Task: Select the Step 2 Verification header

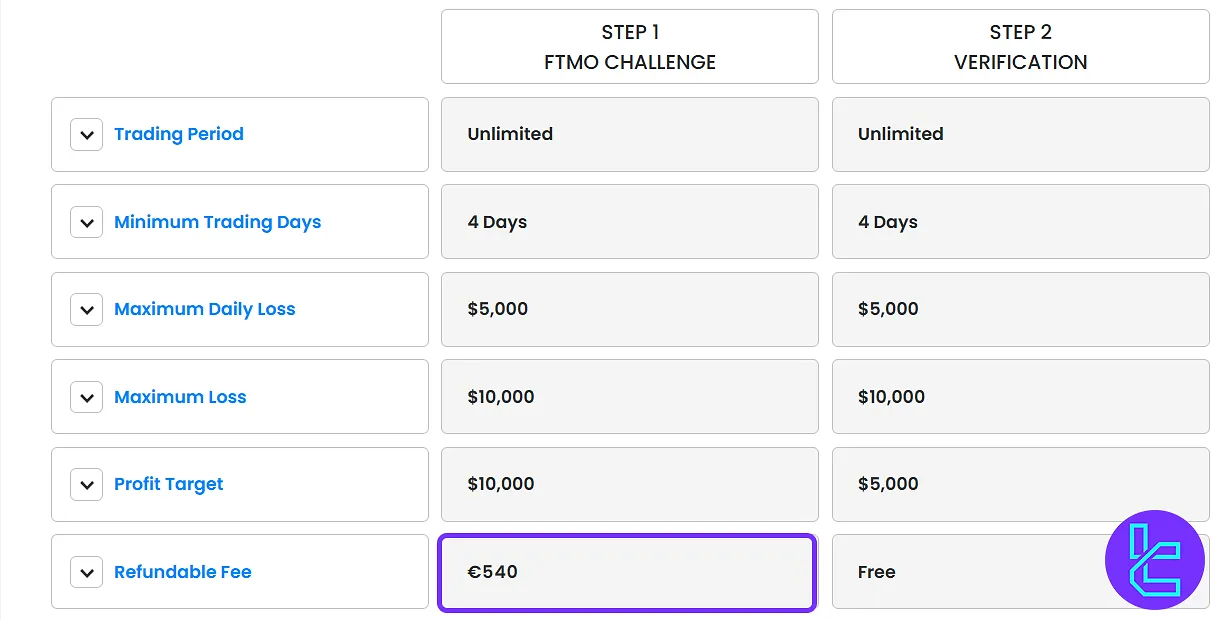Action: click(x=1020, y=47)
